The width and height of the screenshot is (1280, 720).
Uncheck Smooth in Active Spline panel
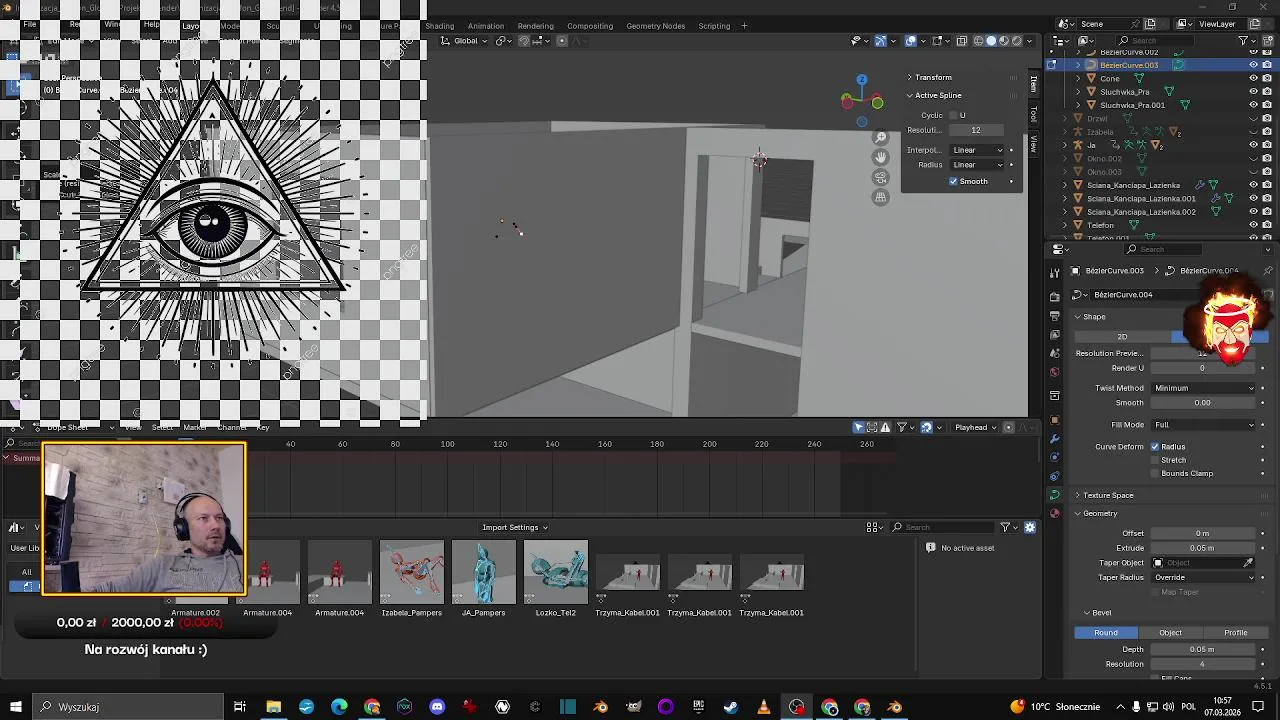[953, 182]
